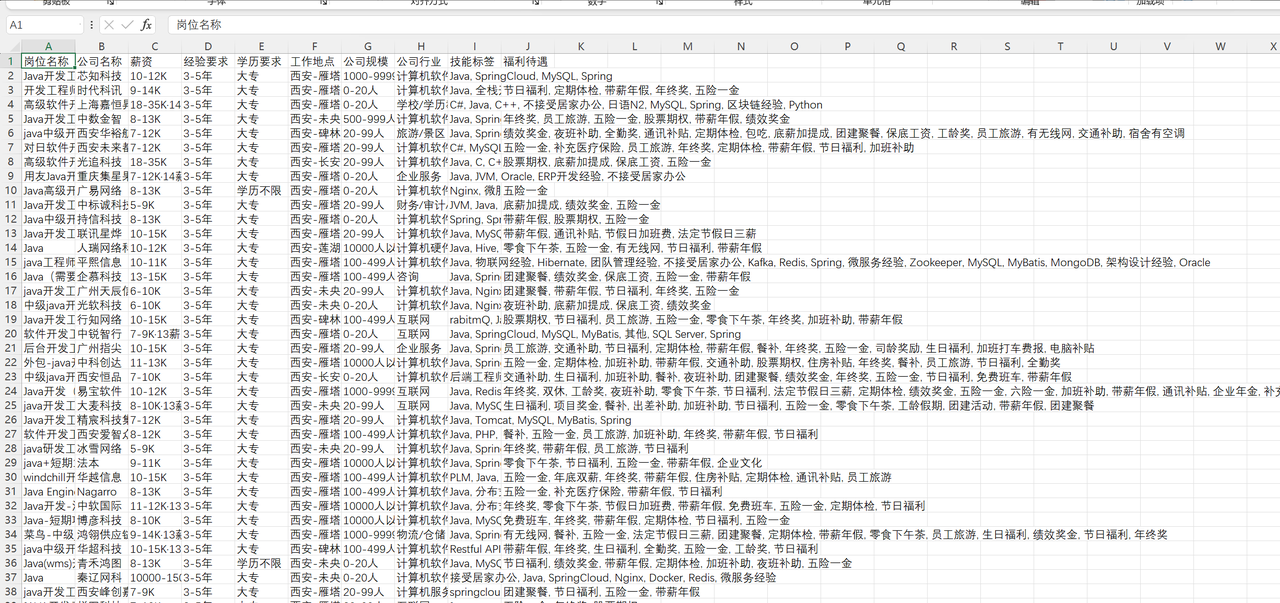Click the job cell windchill开

point(48,477)
